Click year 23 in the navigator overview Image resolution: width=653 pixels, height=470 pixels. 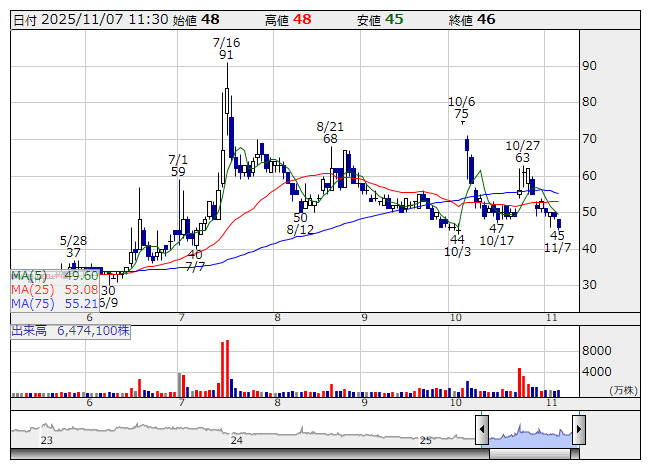[46, 440]
